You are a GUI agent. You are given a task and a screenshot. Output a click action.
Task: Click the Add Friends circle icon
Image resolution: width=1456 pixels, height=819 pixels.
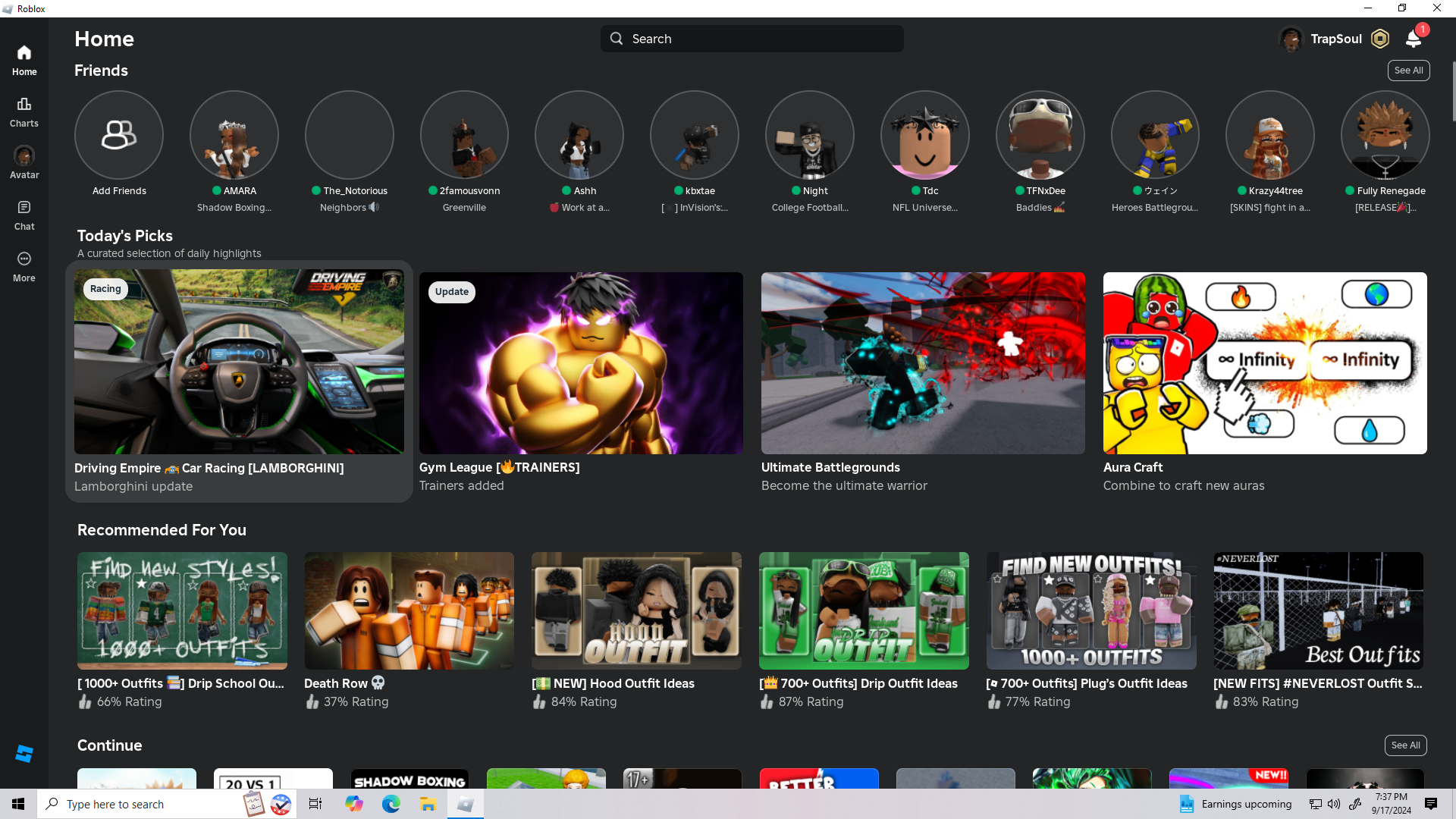click(119, 135)
